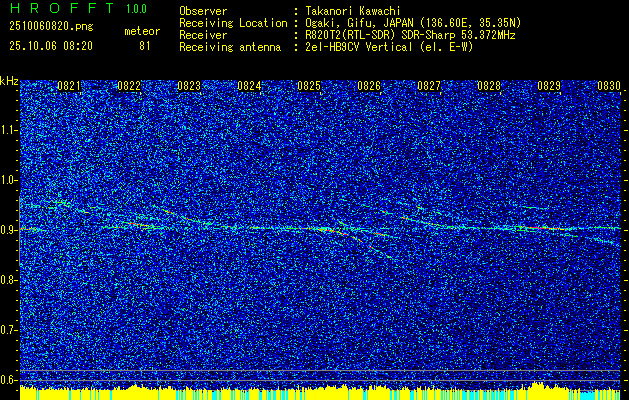629x400 pixels.
Task: Click the 0829 time marker
Action: coord(549,86)
